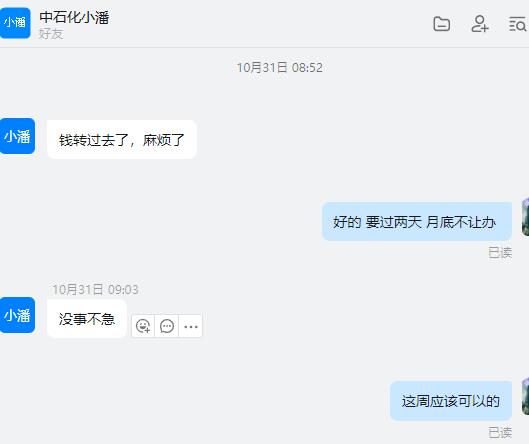
Task: Select the 好的 要过两天 月底不让办 bubble
Action: 417,222
